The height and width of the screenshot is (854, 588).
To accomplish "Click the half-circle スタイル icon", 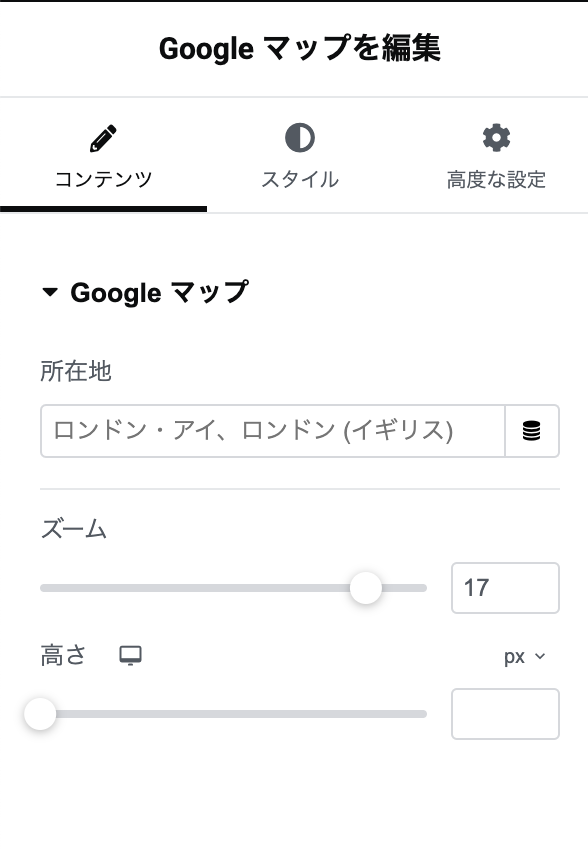I will 300,137.
